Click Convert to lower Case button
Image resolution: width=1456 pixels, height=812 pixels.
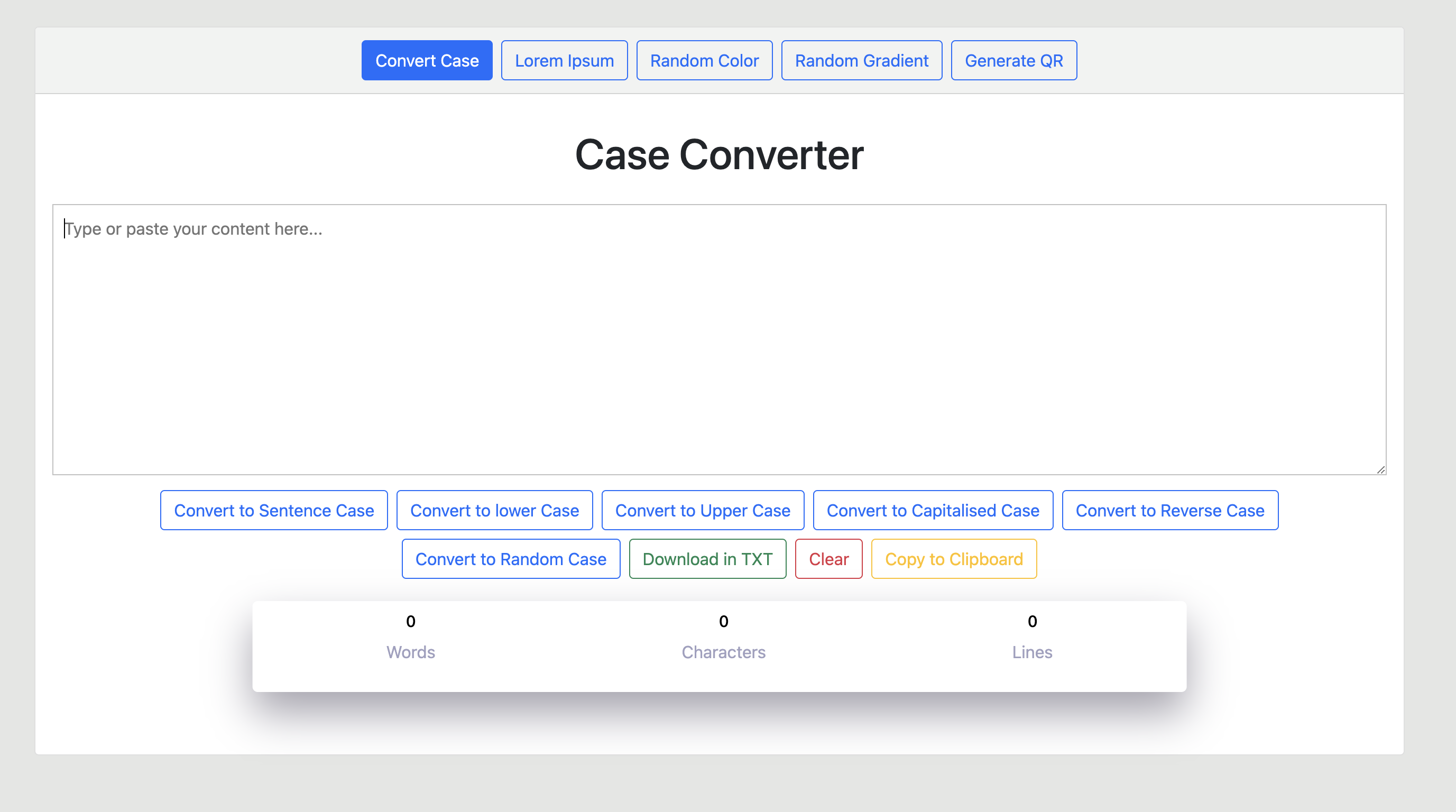(494, 510)
